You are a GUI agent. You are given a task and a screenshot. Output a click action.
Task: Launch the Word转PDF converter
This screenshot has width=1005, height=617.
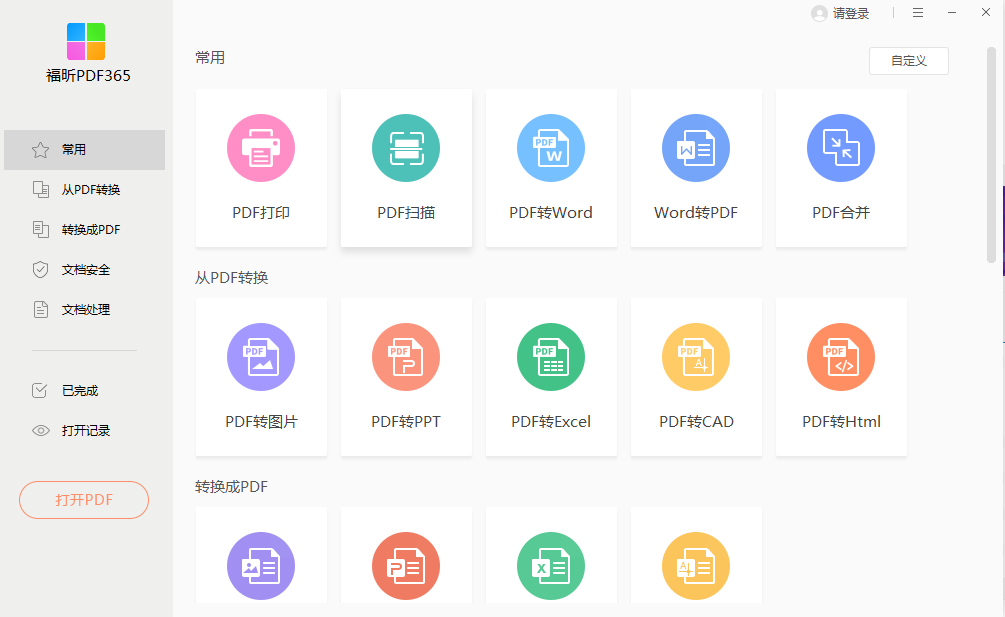(x=696, y=167)
